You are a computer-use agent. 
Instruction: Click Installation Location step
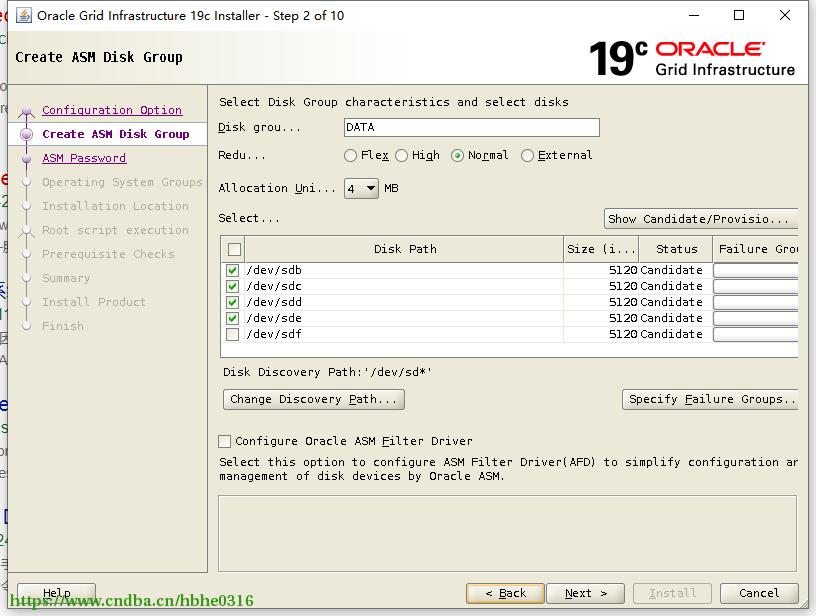[x=115, y=206]
